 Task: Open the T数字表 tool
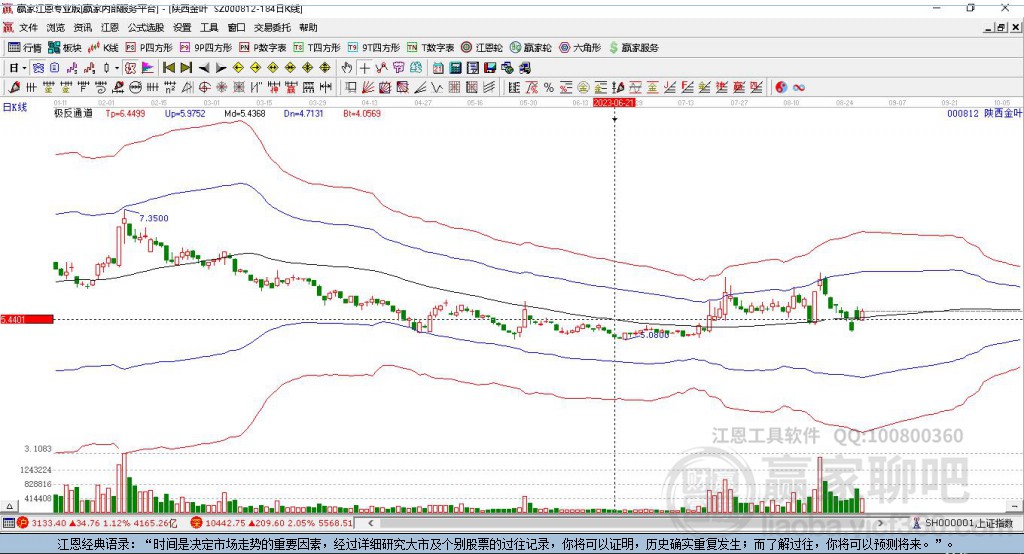[430, 48]
